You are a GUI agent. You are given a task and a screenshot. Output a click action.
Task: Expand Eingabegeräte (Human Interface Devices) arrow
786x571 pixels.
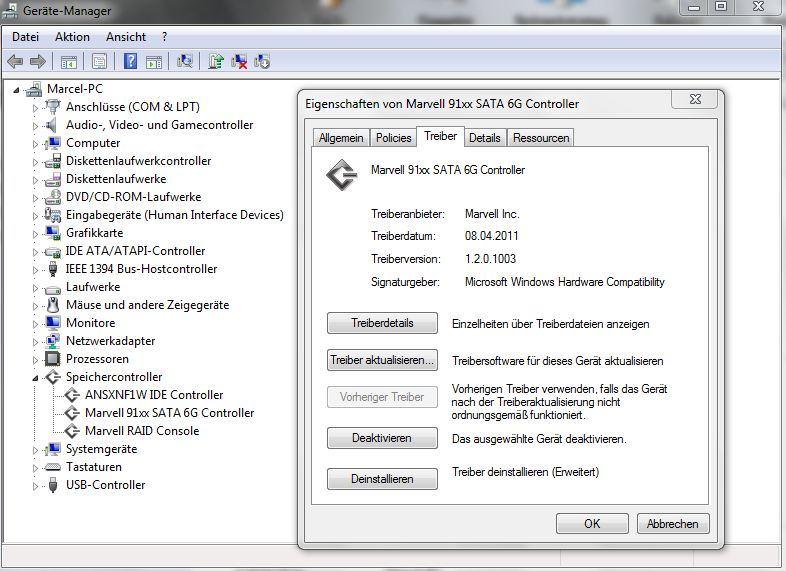[35, 216]
